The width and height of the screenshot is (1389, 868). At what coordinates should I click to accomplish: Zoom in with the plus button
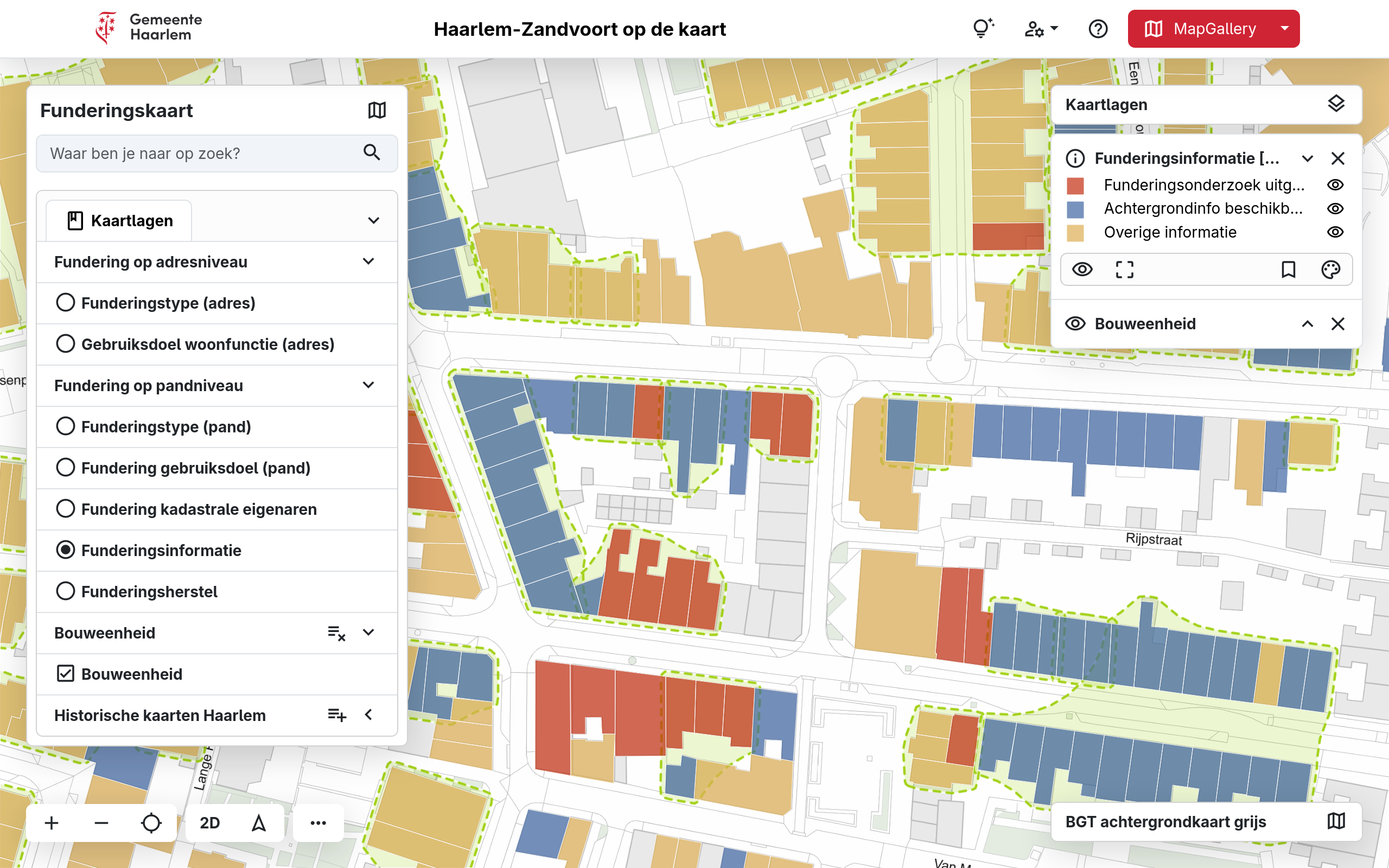point(52,822)
